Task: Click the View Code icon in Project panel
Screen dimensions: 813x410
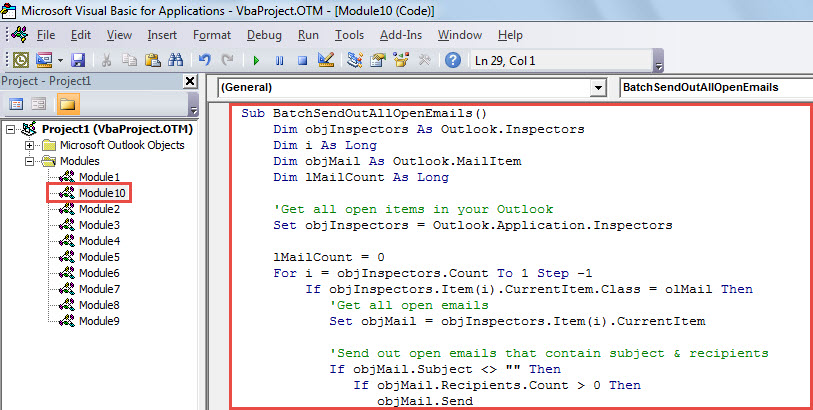Action: [17, 103]
